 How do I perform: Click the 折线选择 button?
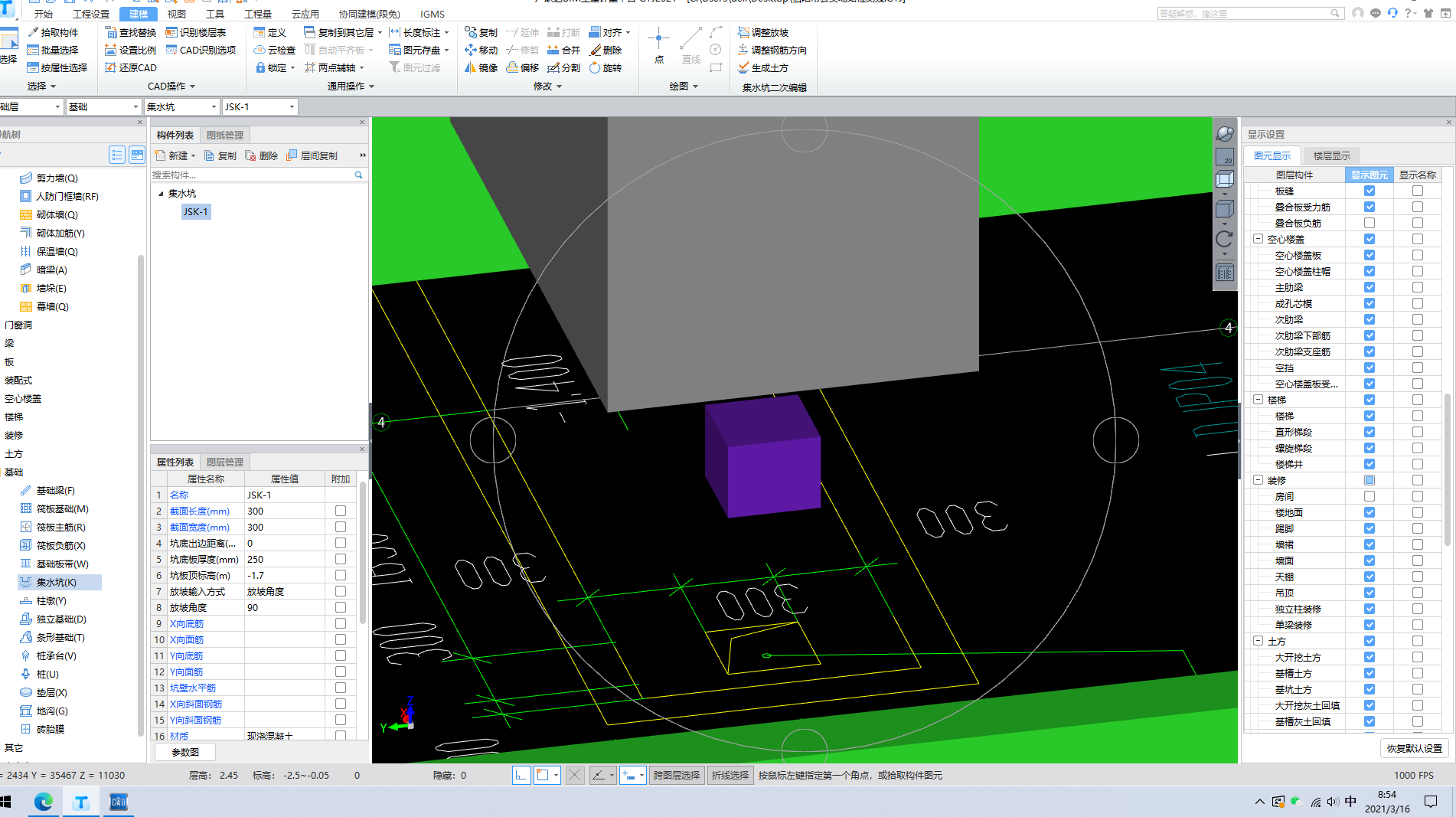coord(730,775)
